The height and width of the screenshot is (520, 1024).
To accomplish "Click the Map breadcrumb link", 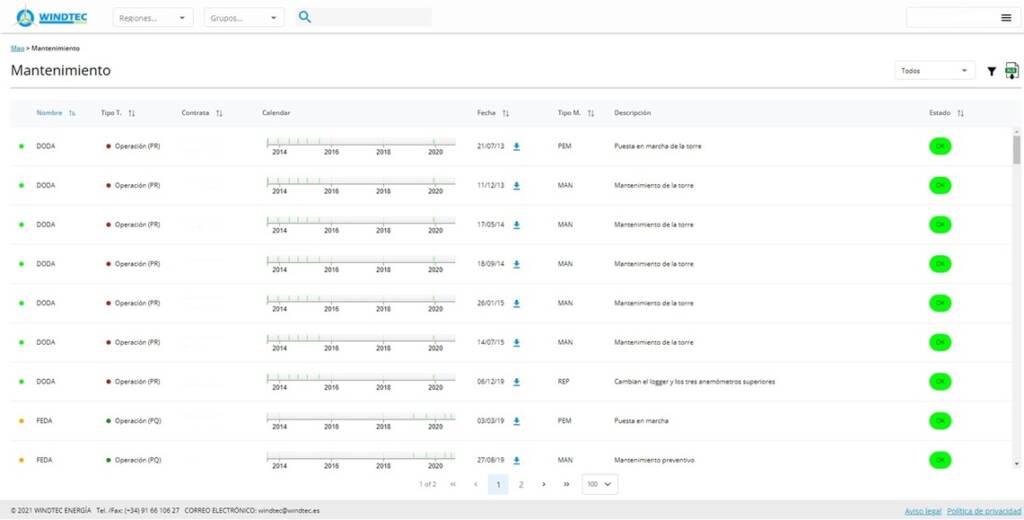I will pyautogui.click(x=17, y=48).
